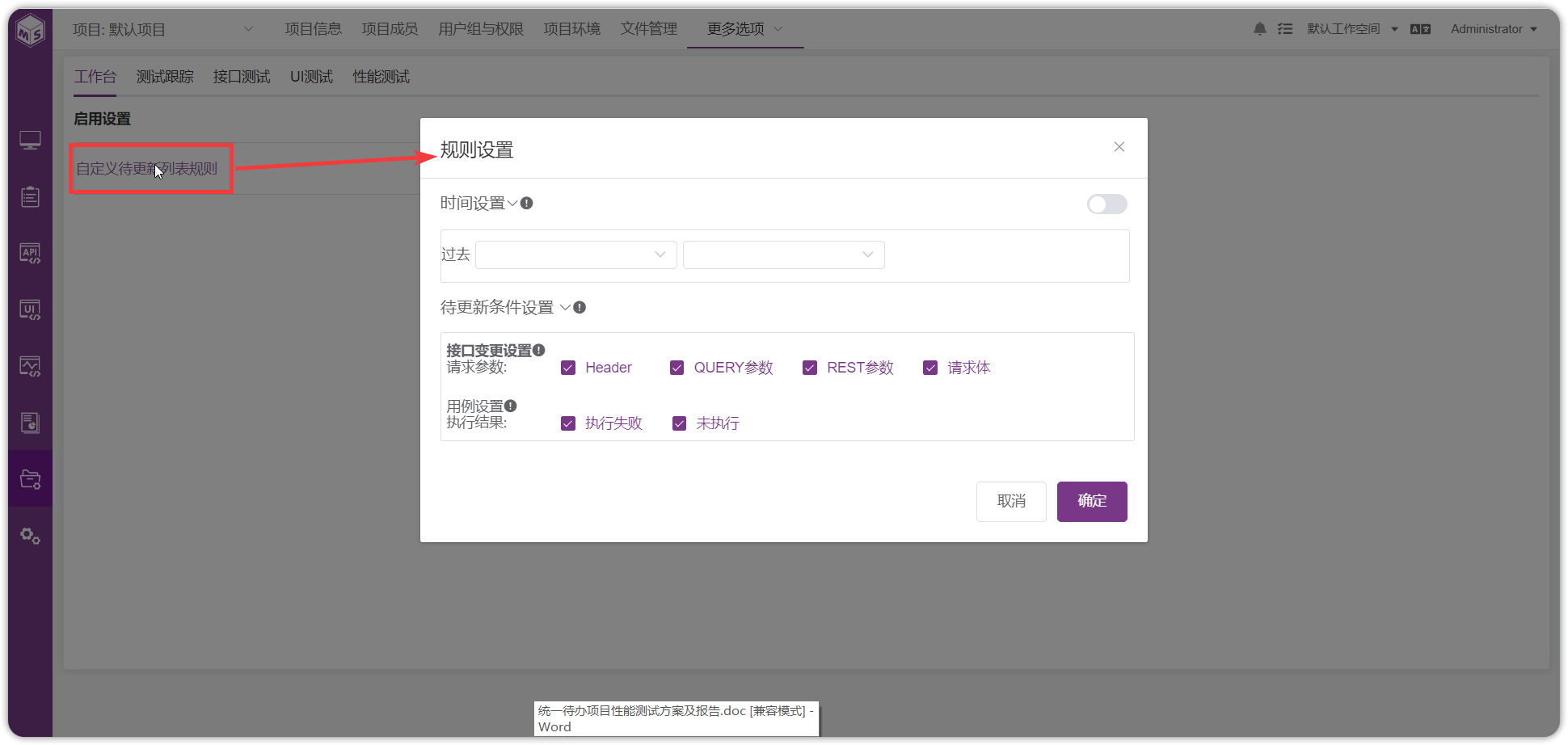1568x745 pixels.
Task: Open test tracking clipboard icon in sidebar
Action: 30,197
